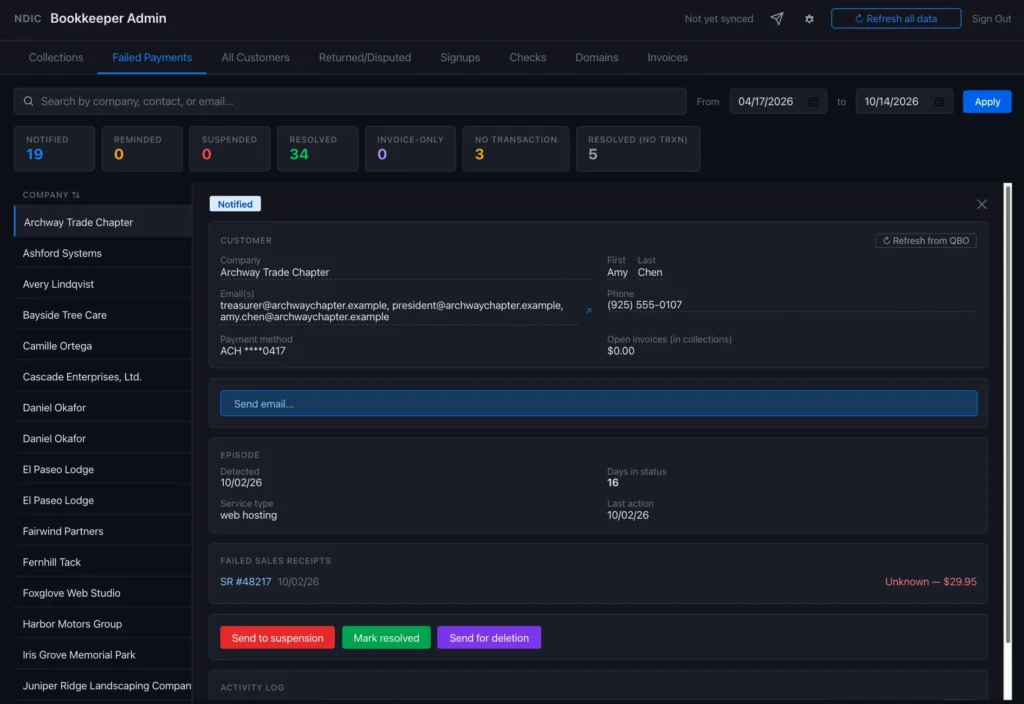This screenshot has height=704, width=1024.
Task: Click the search magnifier icon
Action: coord(28,101)
